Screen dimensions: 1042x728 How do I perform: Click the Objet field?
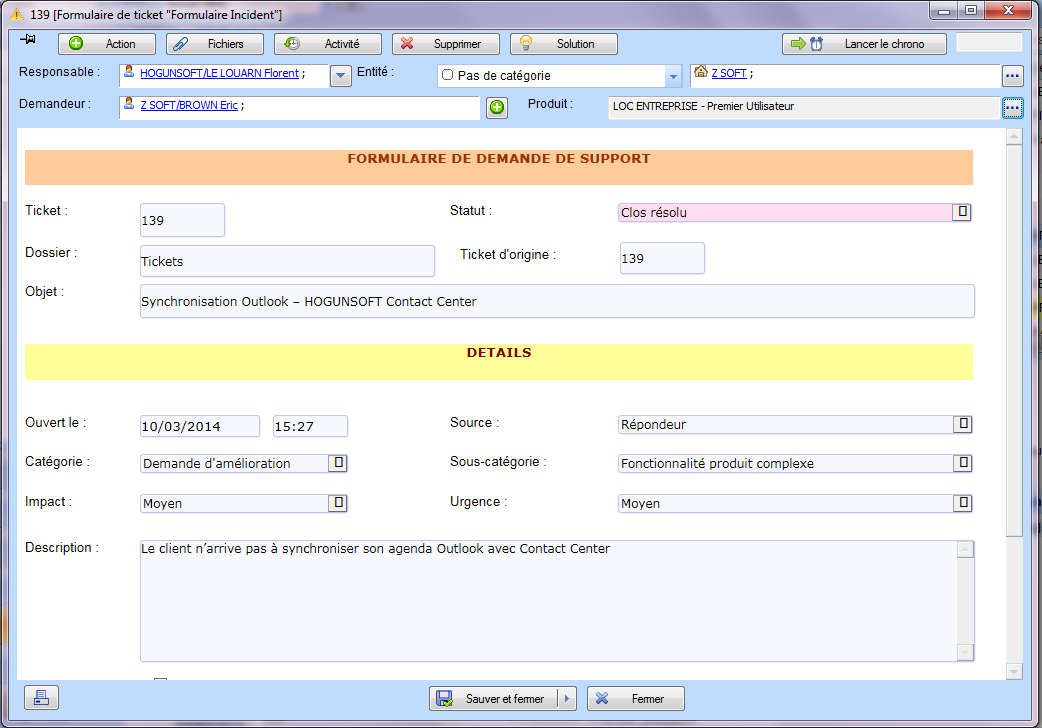coord(557,301)
